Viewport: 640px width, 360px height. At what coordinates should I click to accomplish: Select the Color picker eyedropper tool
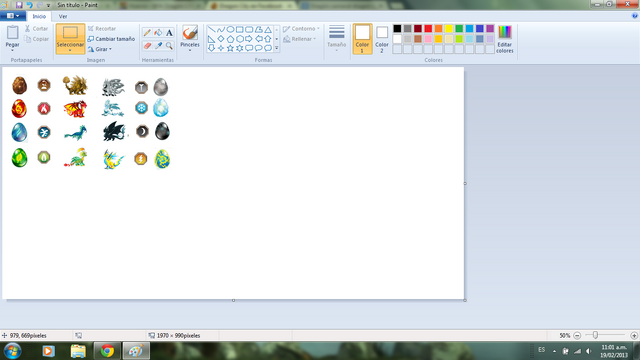[158, 46]
